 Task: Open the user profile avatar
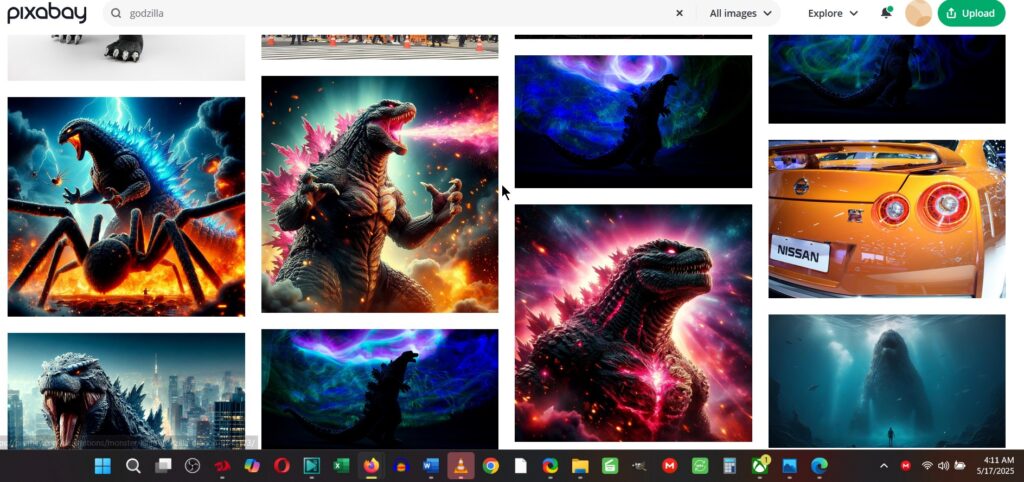[x=918, y=13]
